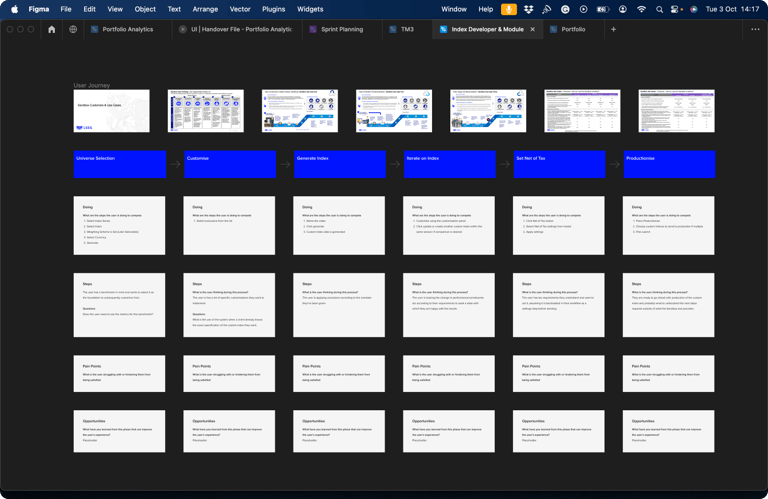Image resolution: width=768 pixels, height=499 pixels.
Task: Select the Doing card under Generate Index
Action: [x=339, y=226]
